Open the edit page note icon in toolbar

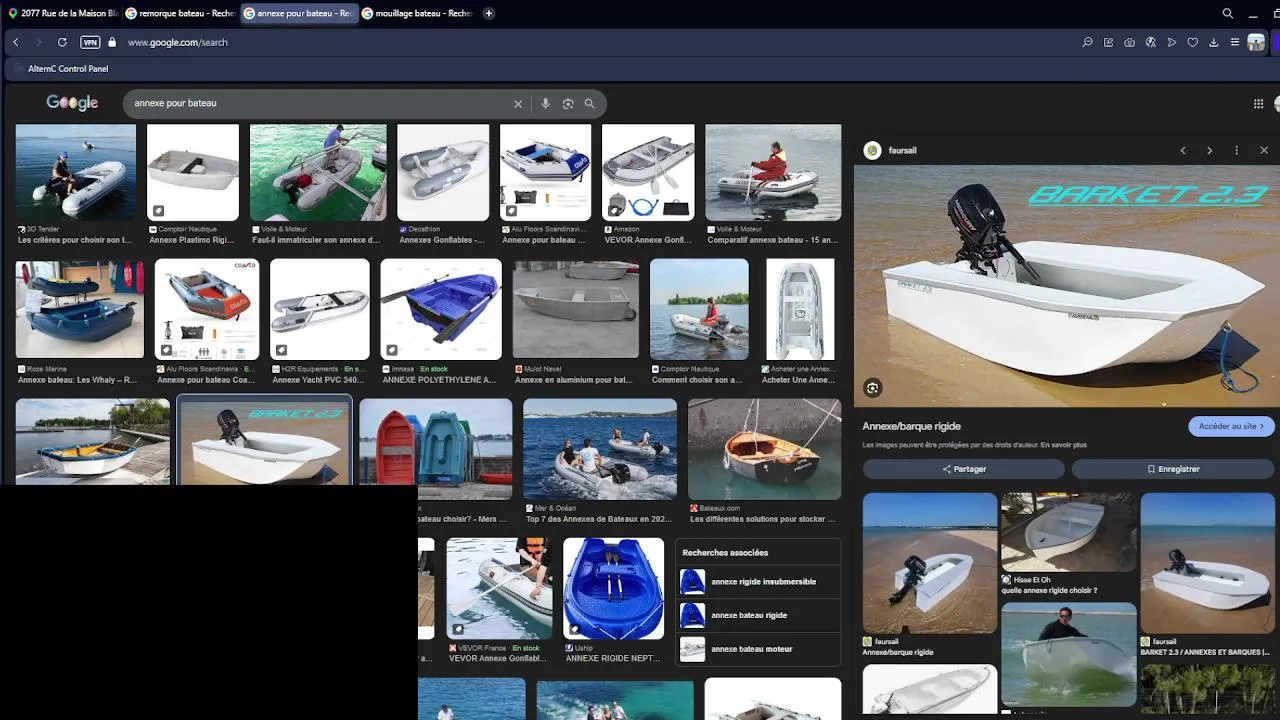[1108, 42]
